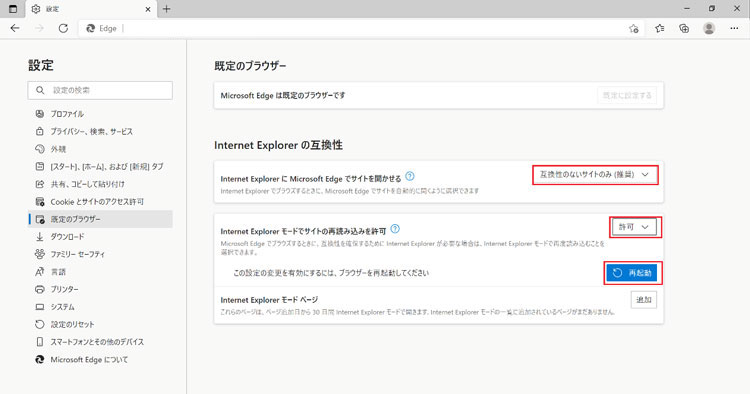750x394 pixels.
Task: Open Cookie とサイトのアクセス許可 settings
Action: tap(100, 201)
